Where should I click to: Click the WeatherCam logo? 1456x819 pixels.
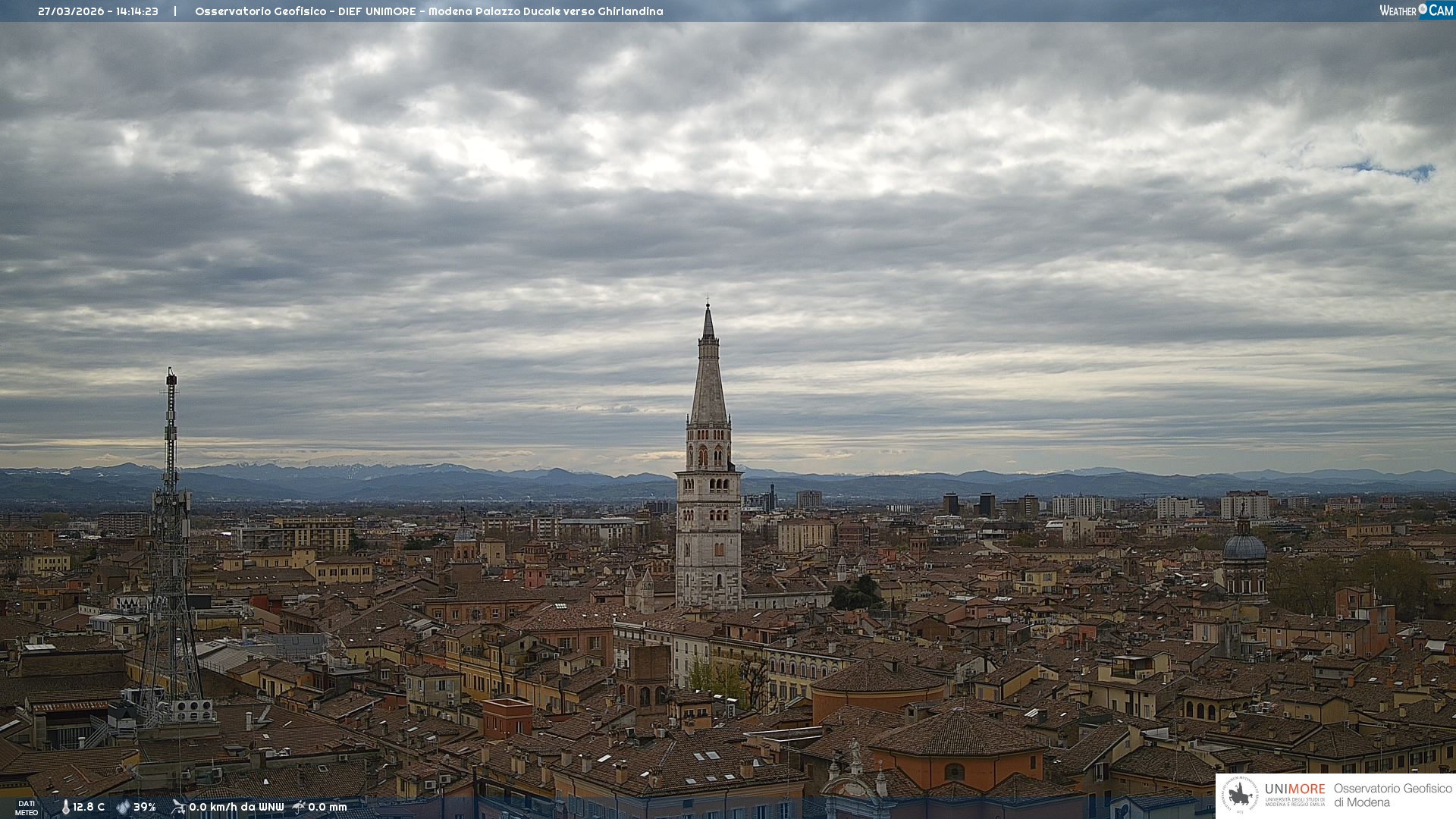click(x=1416, y=11)
